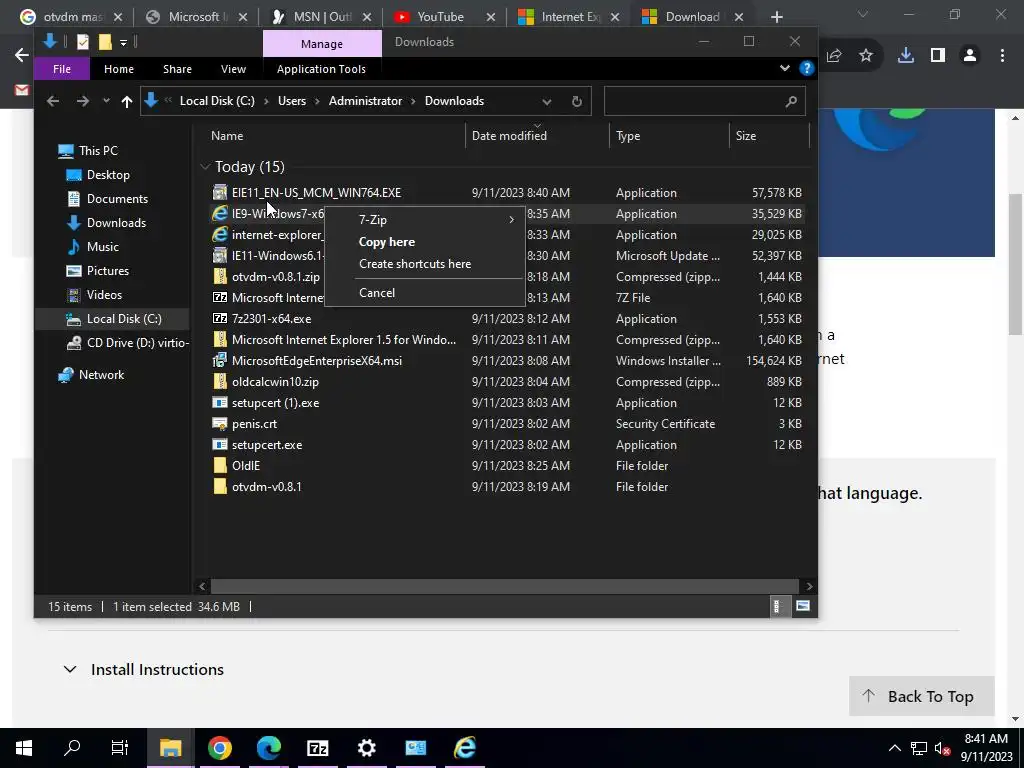
Task: Select oldcalcwin10.zip file
Action: click(x=275, y=382)
